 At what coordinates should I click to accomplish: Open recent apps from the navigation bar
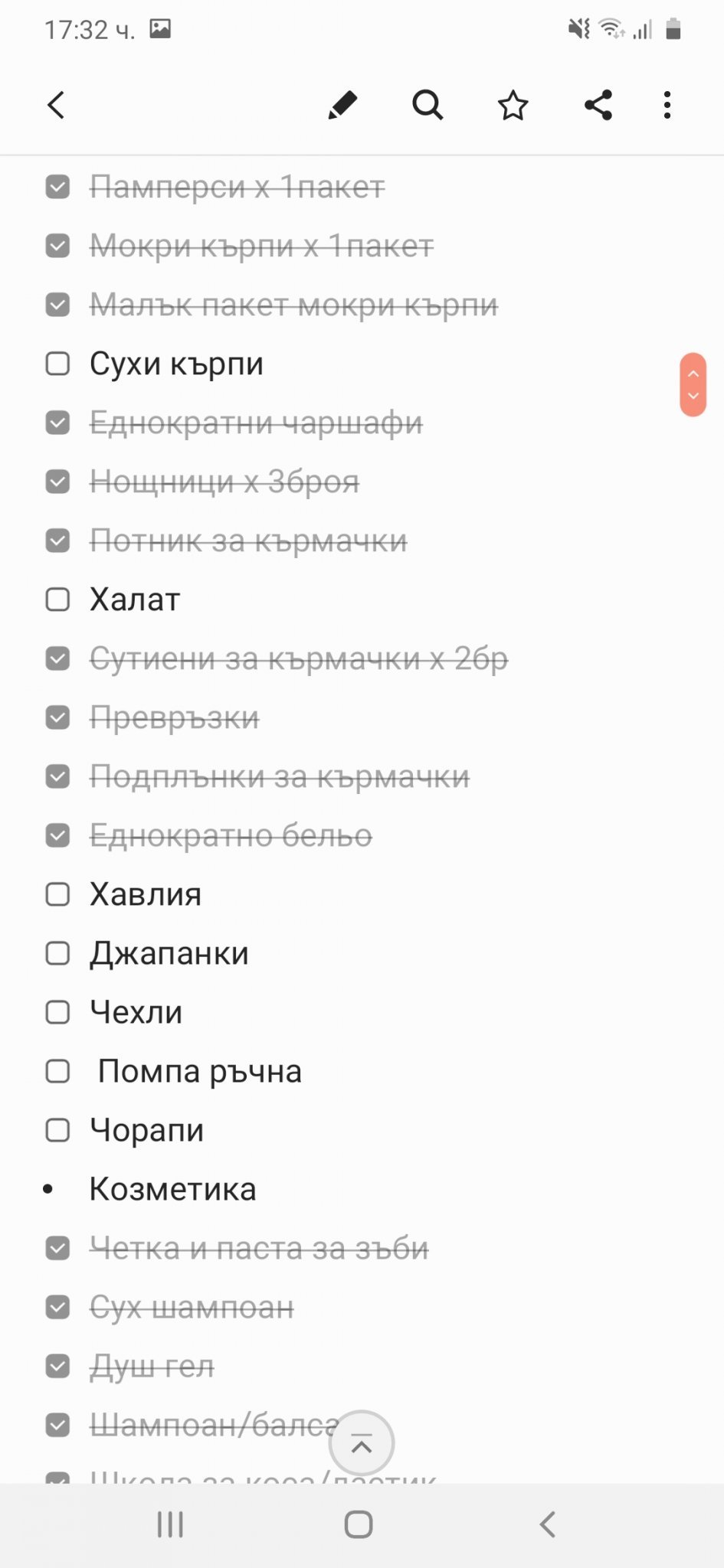point(170,1524)
